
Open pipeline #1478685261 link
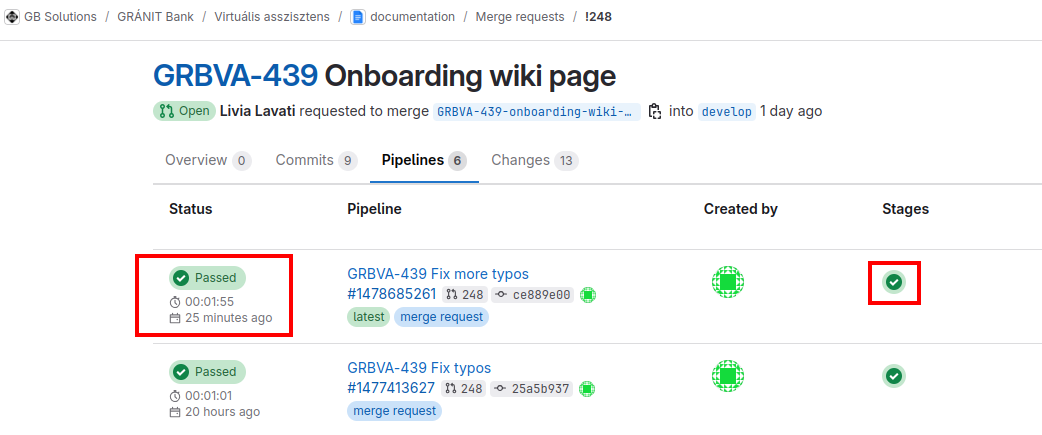(391, 294)
